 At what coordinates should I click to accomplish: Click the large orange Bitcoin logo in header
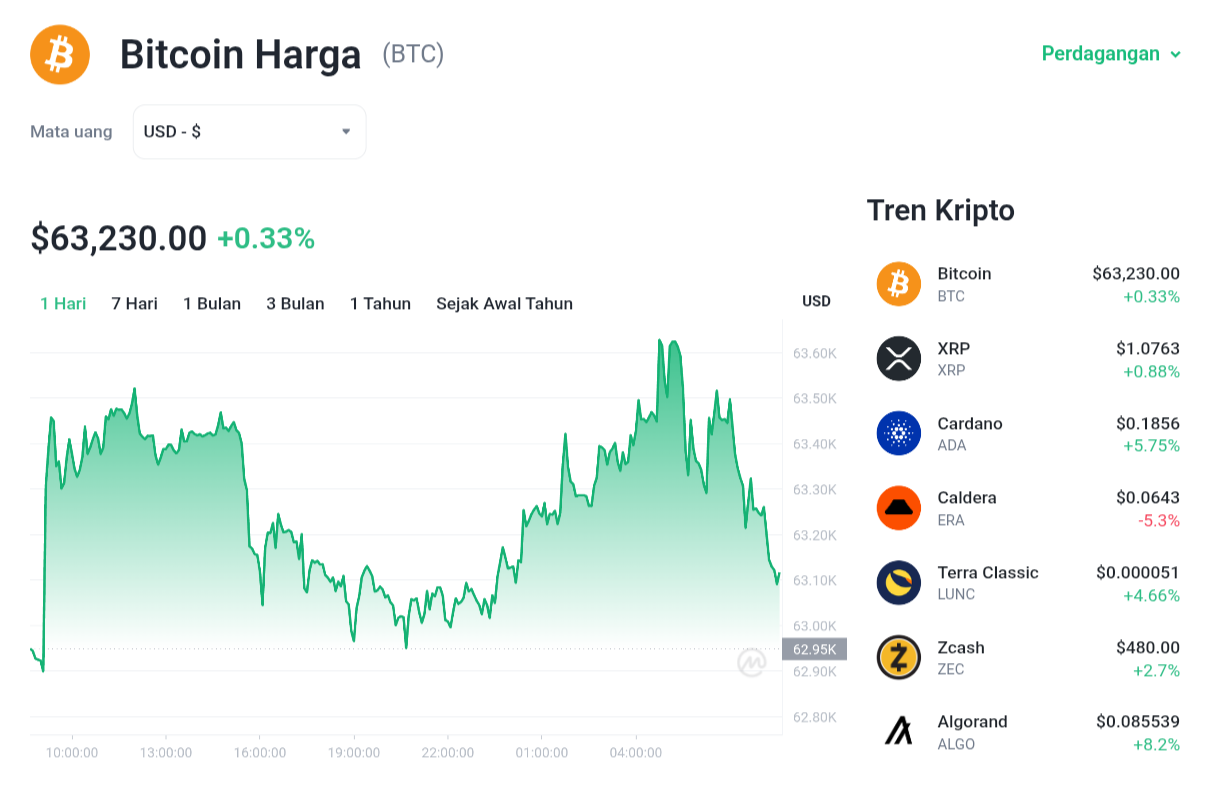(x=60, y=54)
